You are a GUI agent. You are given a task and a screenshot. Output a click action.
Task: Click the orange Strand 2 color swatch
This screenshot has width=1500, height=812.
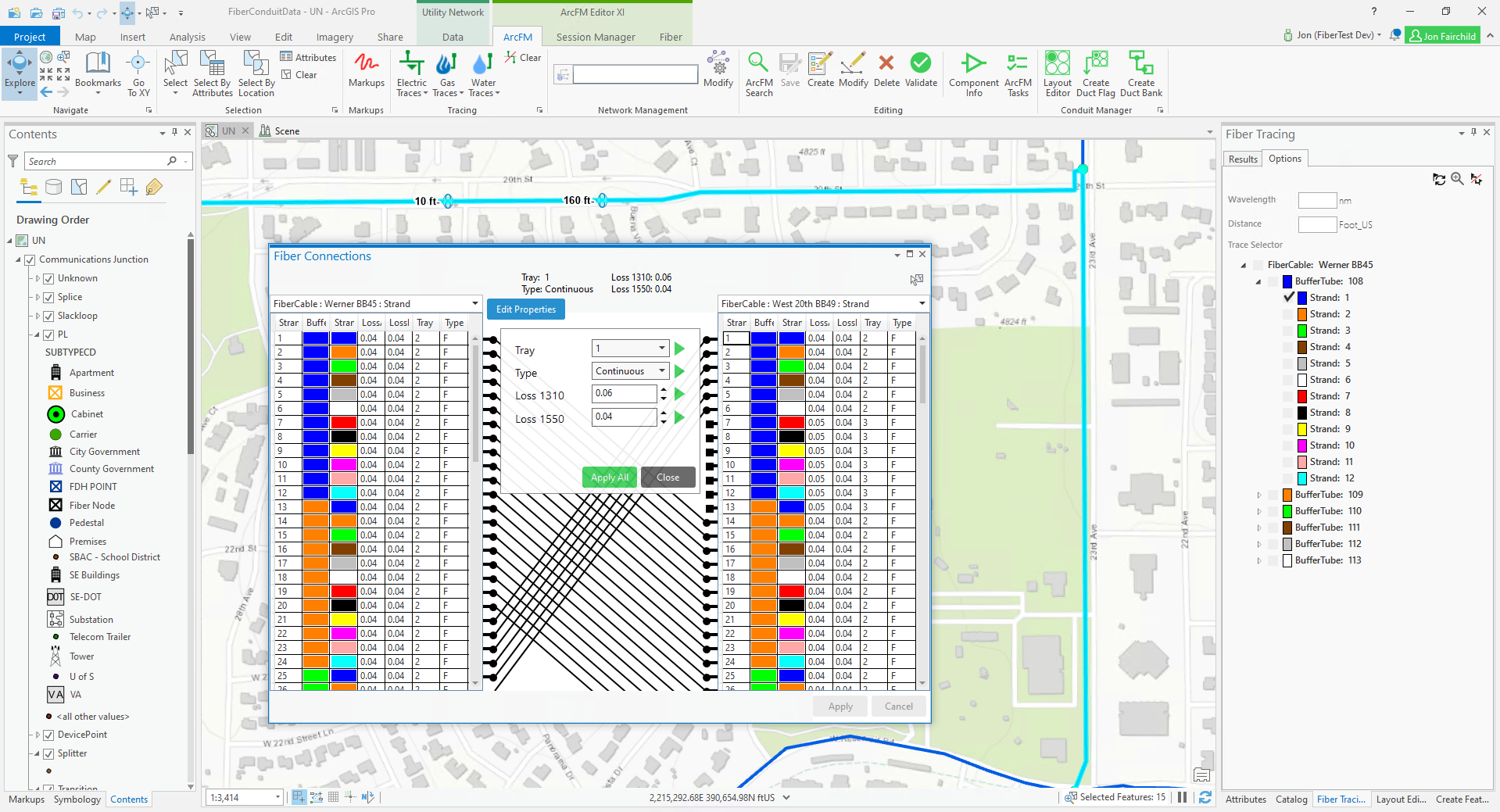[1302, 314]
